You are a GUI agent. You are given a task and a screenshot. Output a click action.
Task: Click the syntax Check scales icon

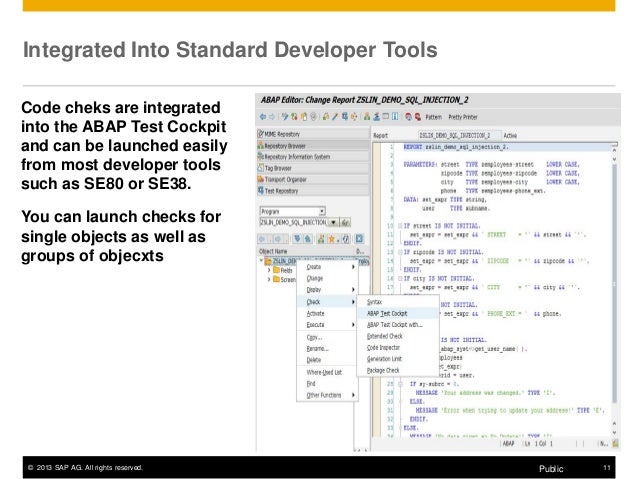[326, 117]
